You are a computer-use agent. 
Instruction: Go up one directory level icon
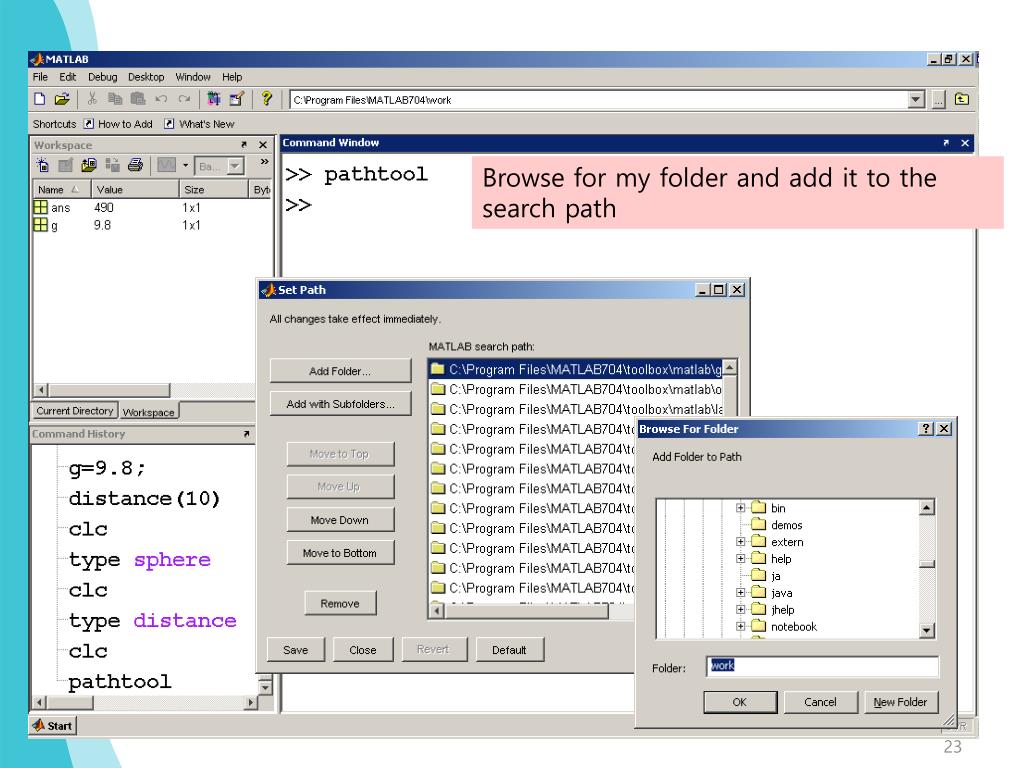962,99
